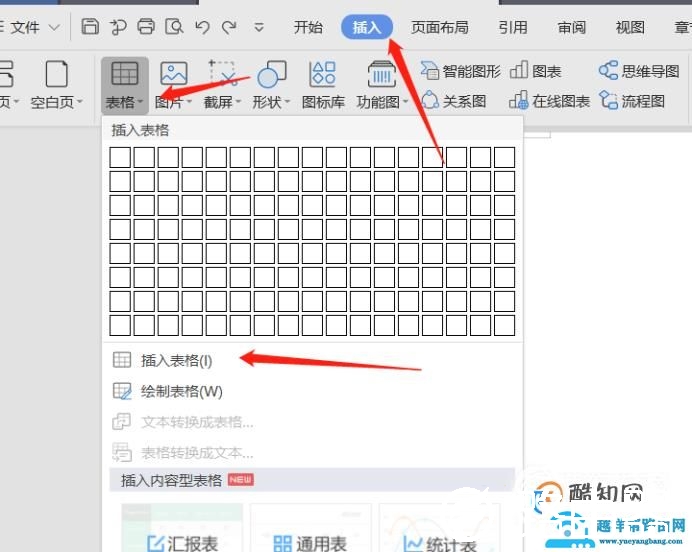Select the 通用表 table template thumbnail
This screenshot has width=692, height=552.
point(311,528)
